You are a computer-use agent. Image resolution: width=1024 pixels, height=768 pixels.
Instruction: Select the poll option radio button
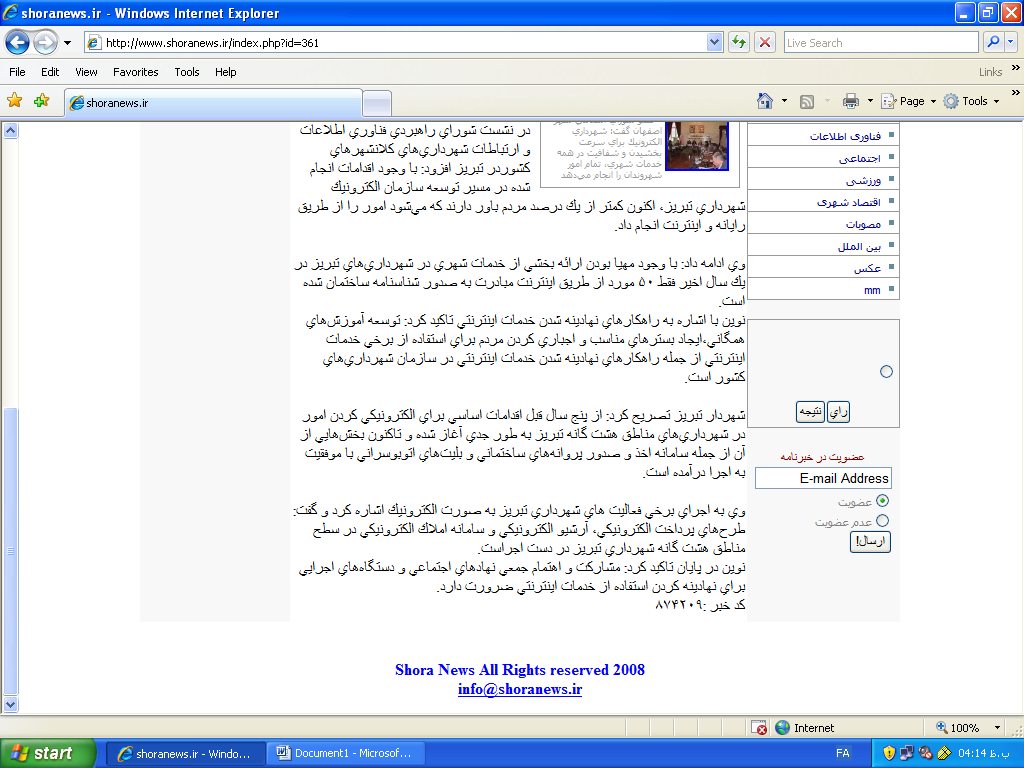[x=886, y=372]
